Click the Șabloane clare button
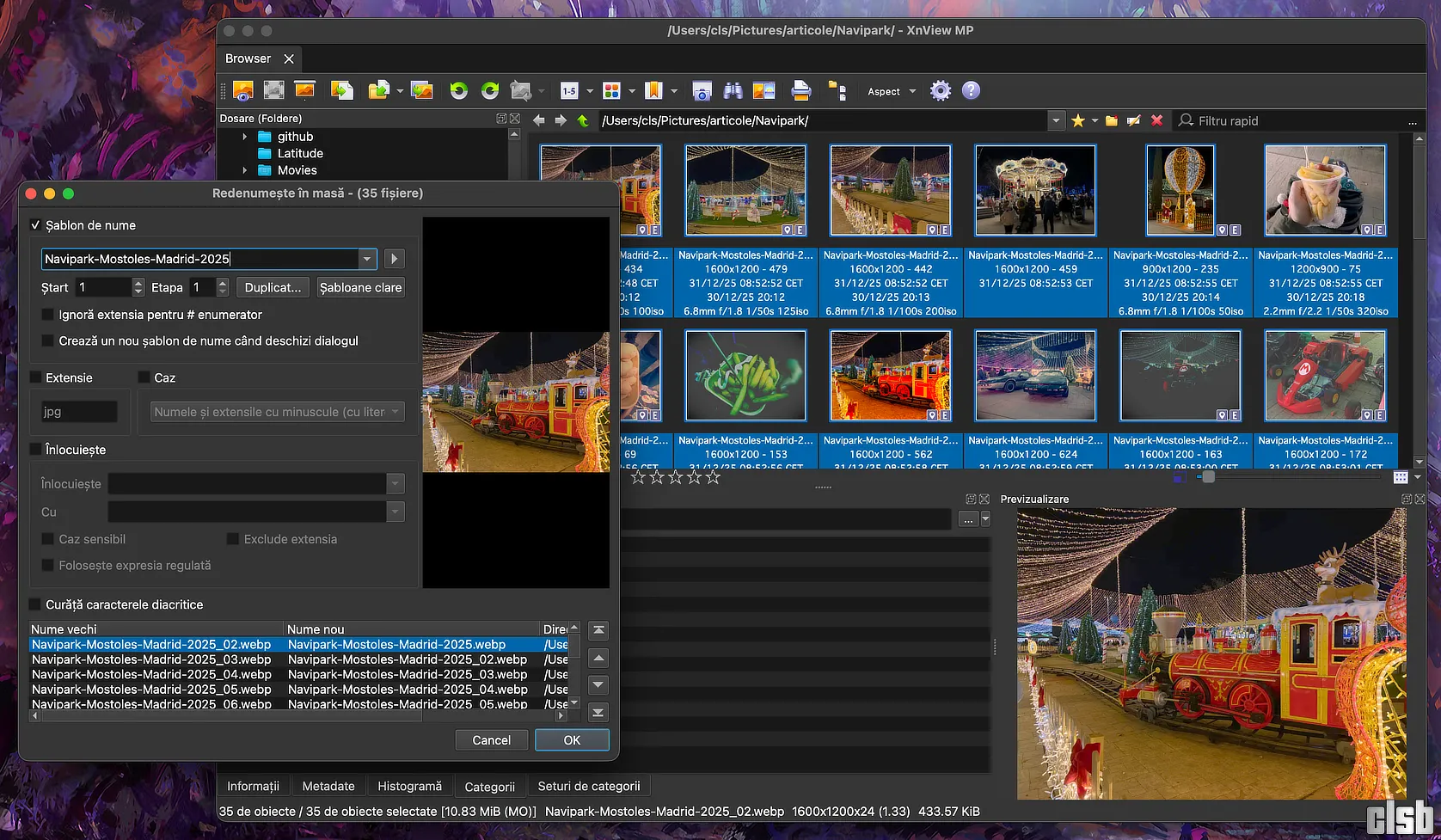The width and height of the screenshot is (1441, 840). click(x=360, y=287)
